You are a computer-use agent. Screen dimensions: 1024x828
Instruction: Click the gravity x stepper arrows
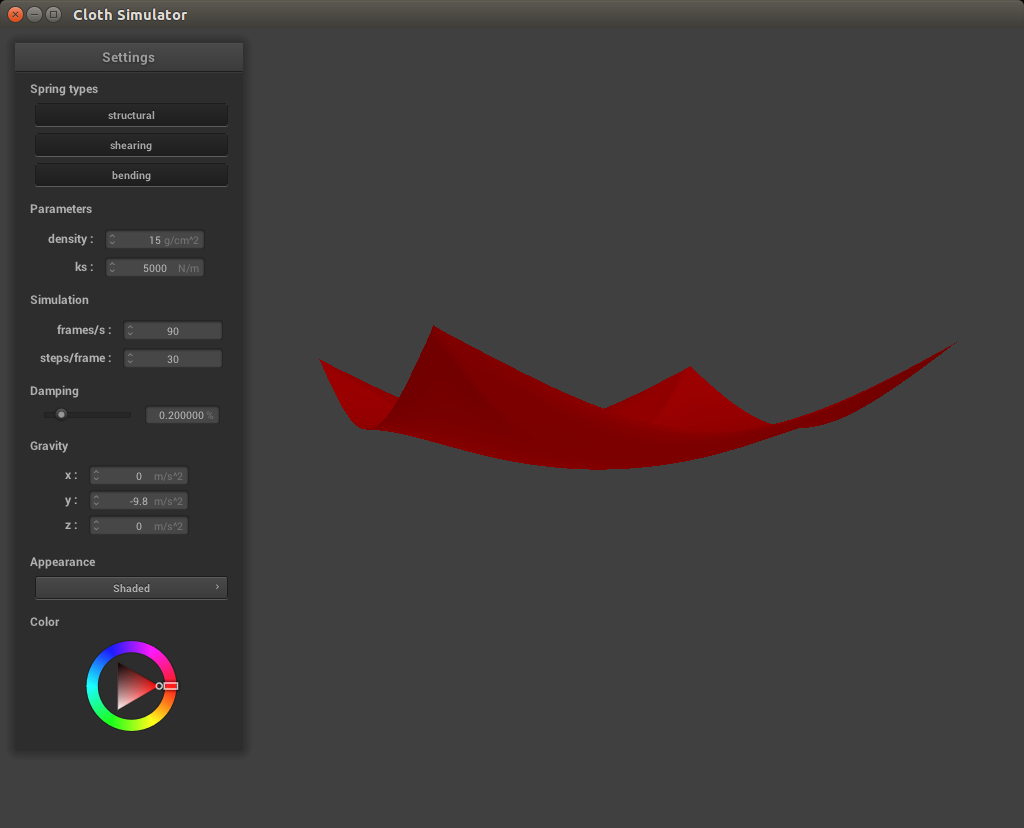point(97,476)
